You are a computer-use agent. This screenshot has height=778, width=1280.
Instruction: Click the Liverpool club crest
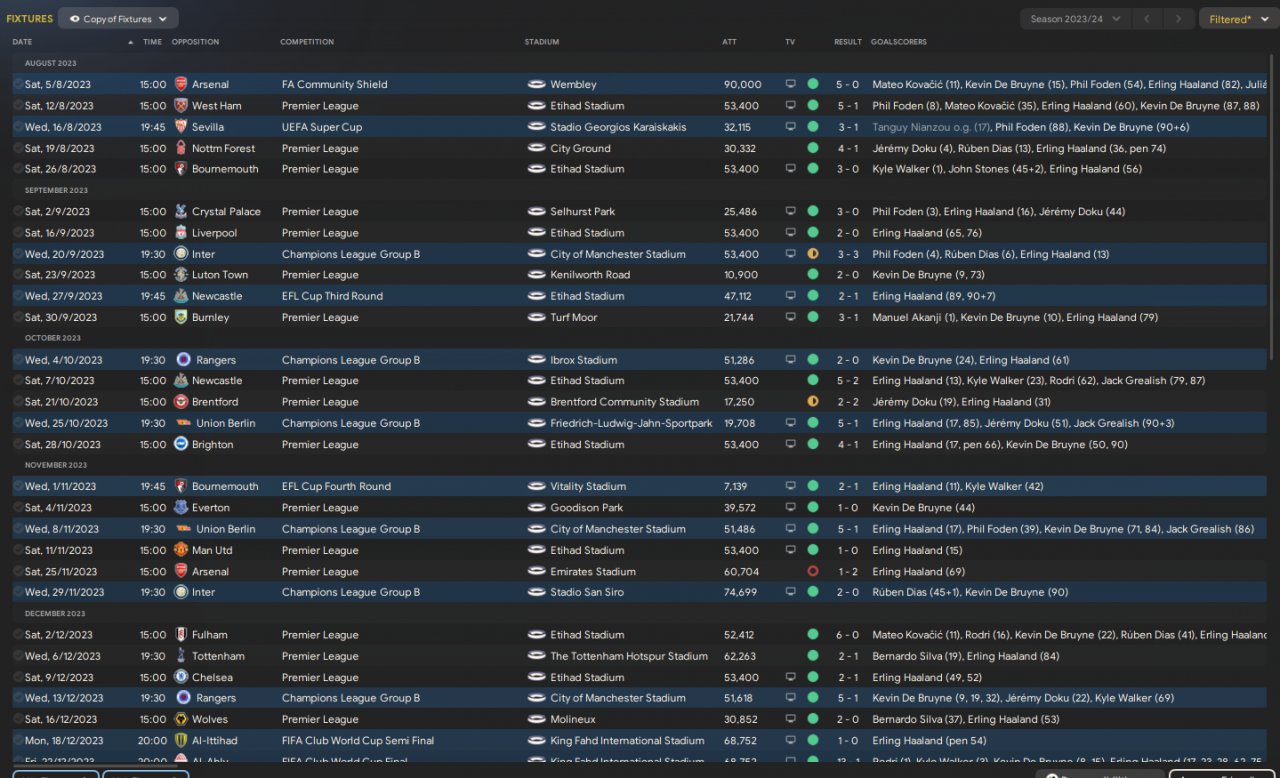181,233
